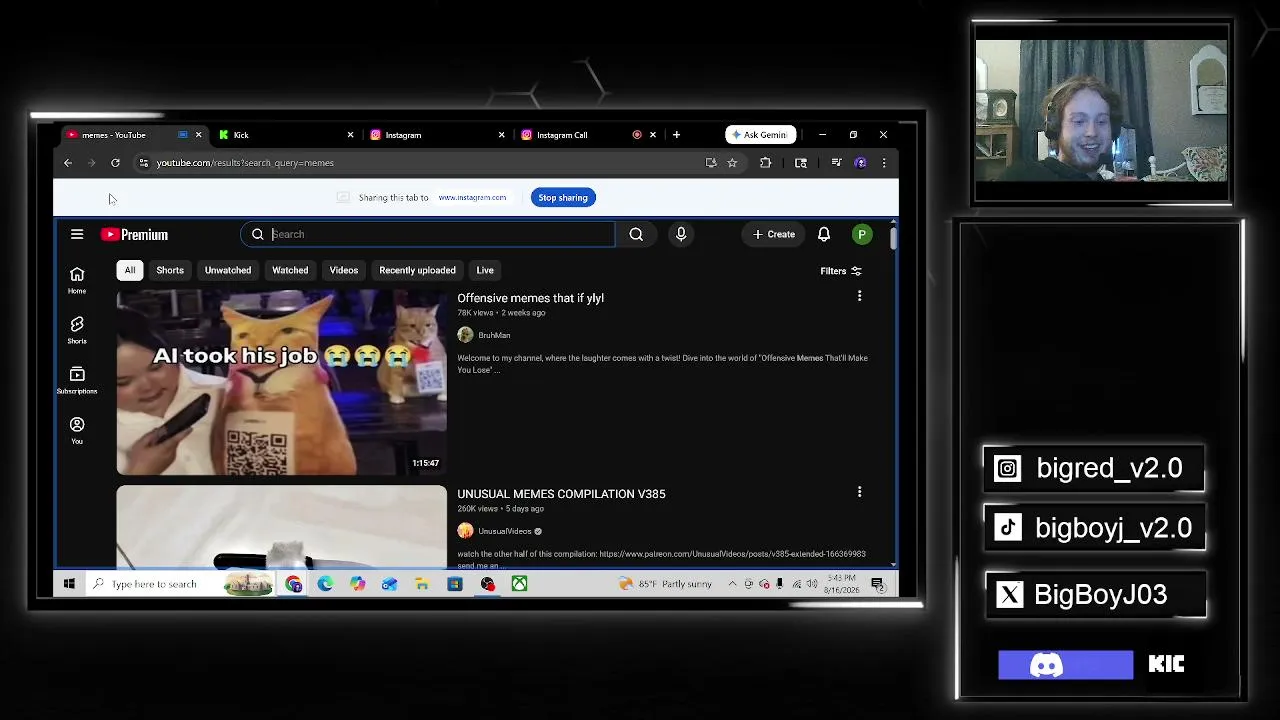Click the browser address bar URL
This screenshot has width=1280, height=720.
(x=245, y=163)
